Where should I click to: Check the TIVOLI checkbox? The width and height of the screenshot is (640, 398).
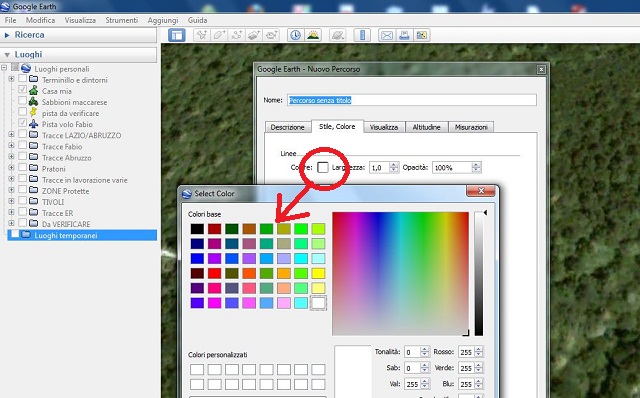pos(22,201)
